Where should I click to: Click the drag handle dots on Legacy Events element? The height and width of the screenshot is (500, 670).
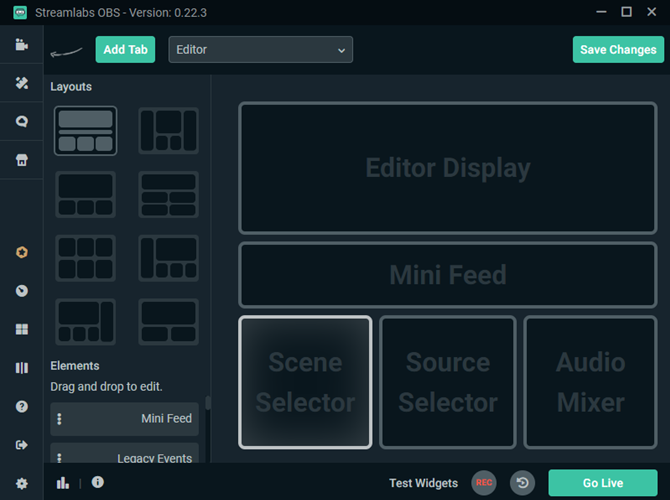[59, 458]
